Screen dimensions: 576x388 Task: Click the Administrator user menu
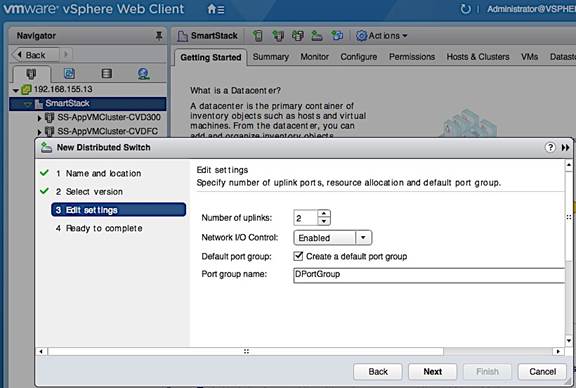tap(531, 9)
